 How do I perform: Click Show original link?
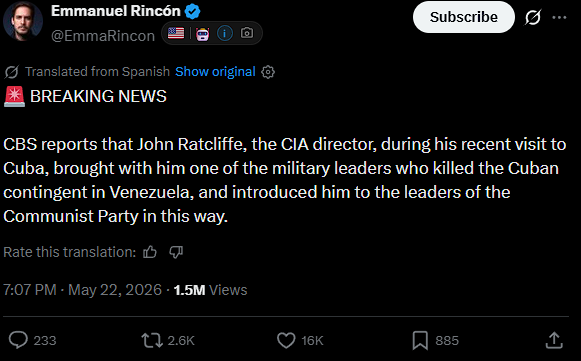[x=215, y=72]
